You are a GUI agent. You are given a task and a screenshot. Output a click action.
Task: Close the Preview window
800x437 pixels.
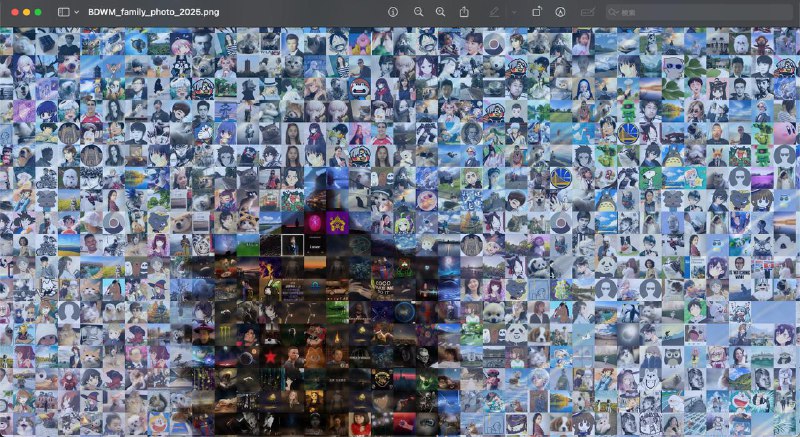(13, 12)
